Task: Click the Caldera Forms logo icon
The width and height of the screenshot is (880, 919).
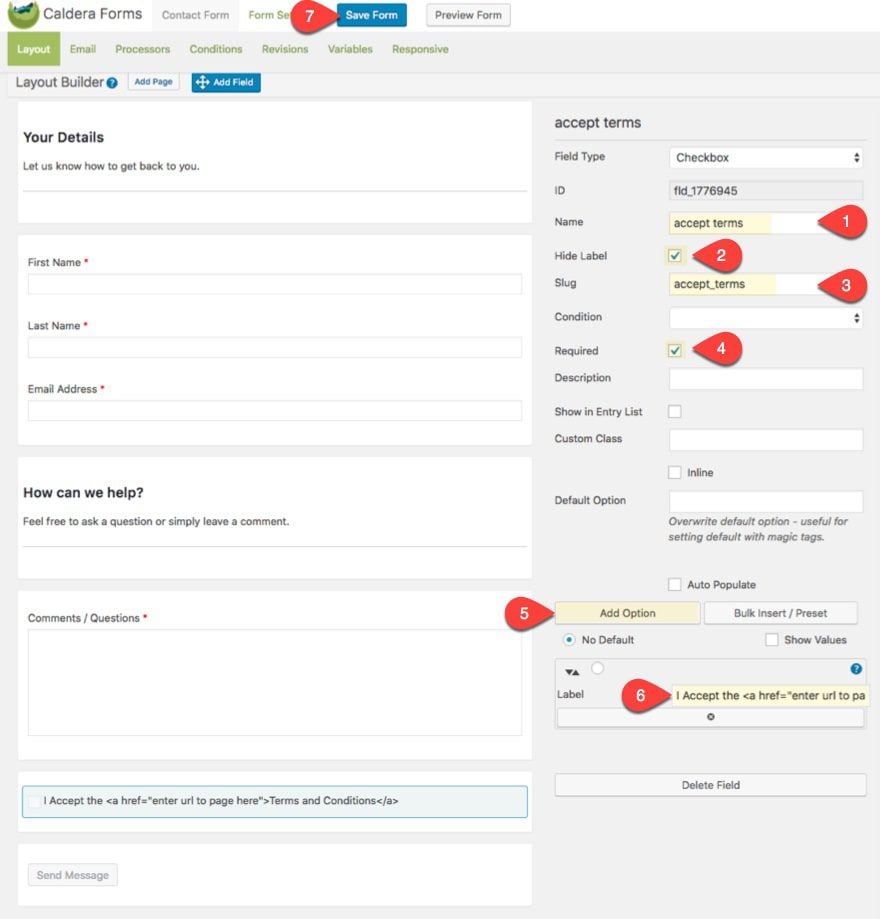Action: [x=23, y=14]
